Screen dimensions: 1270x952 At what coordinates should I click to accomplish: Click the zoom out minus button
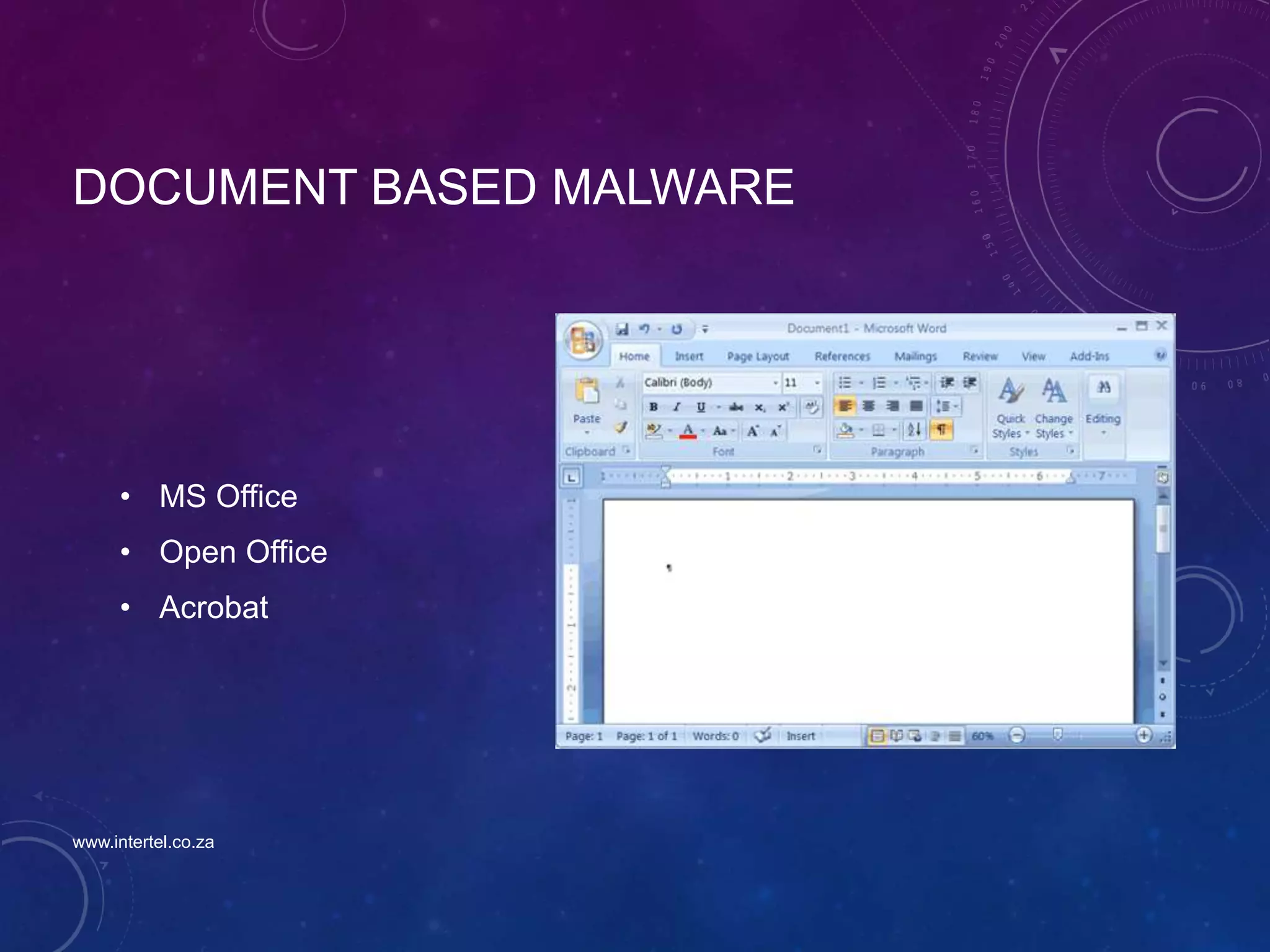click(1016, 736)
